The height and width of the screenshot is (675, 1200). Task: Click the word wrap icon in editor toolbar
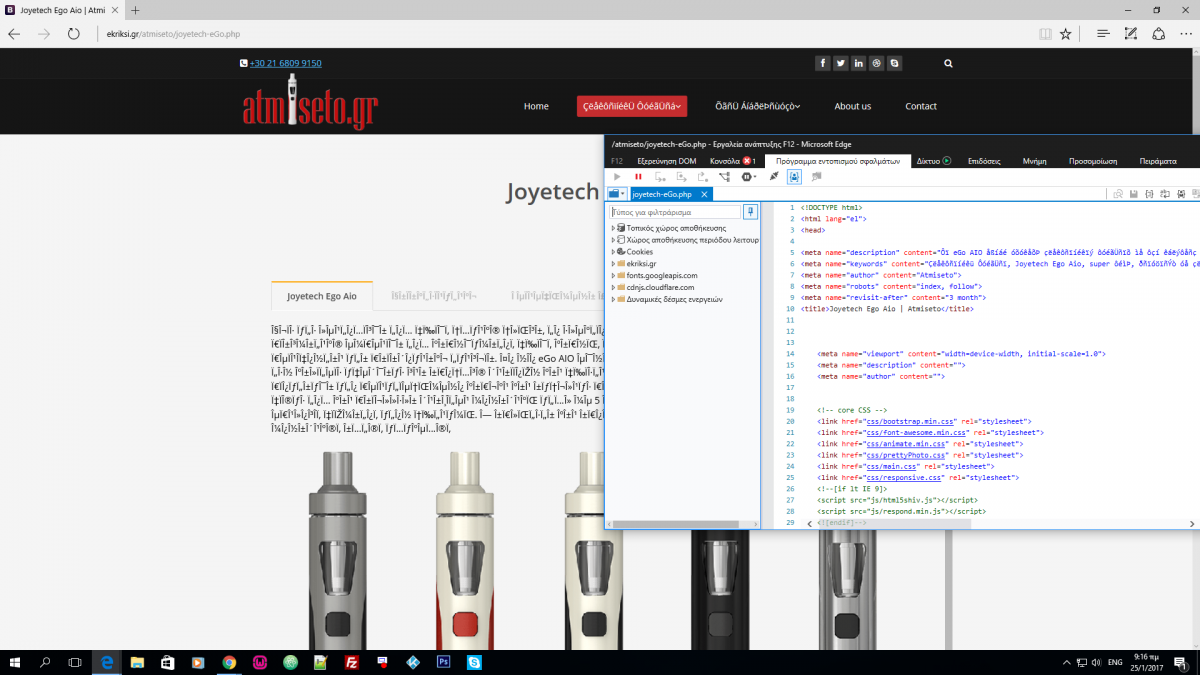[x=1165, y=194]
